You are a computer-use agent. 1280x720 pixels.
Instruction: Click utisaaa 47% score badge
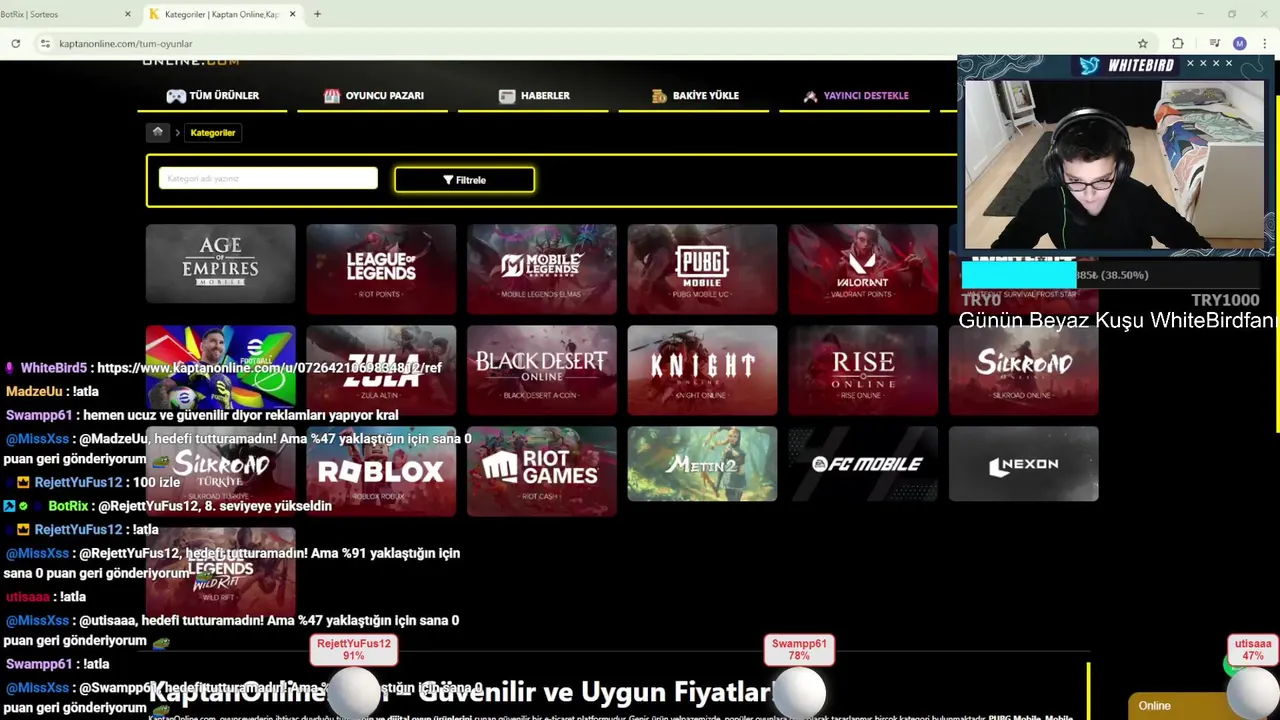point(1253,650)
